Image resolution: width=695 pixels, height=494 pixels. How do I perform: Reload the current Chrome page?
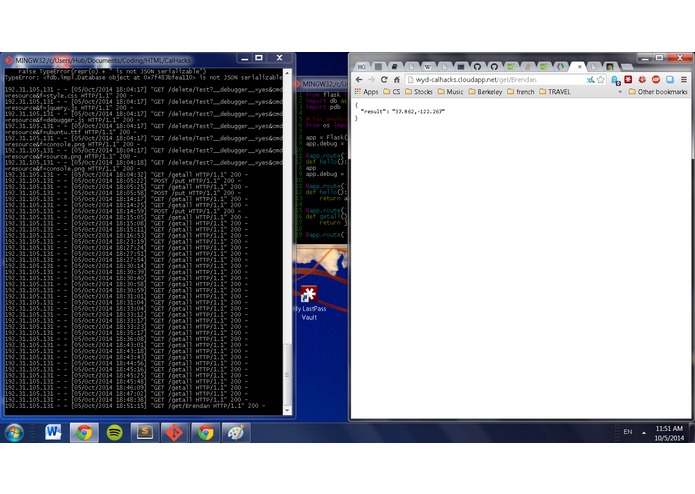click(384, 80)
